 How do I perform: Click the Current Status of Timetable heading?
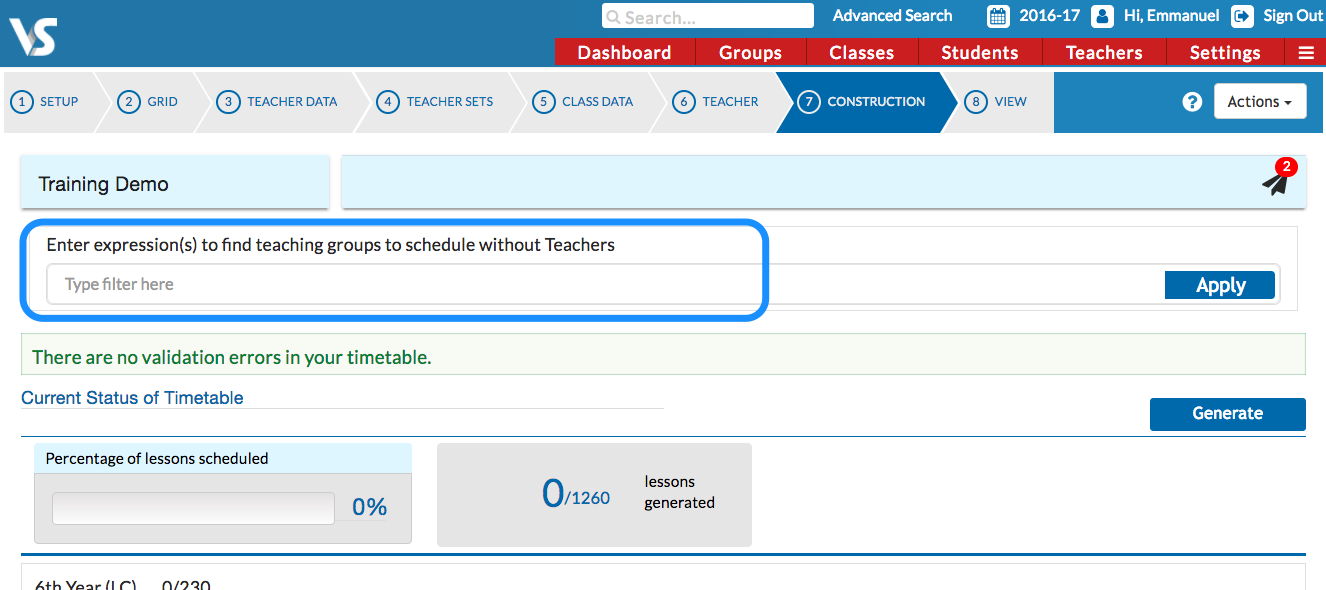132,398
